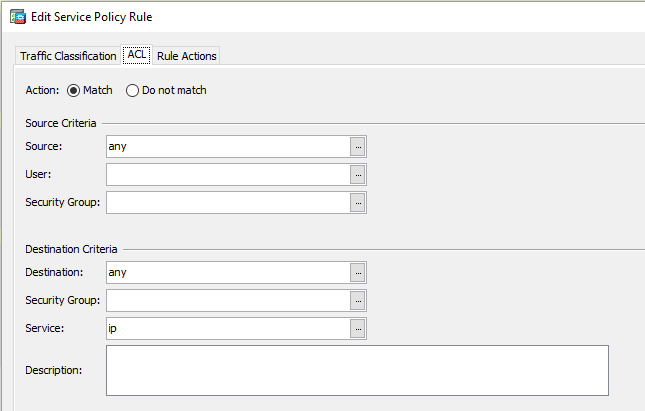Open the Destination browse ellipsis button
Image resolution: width=645 pixels, height=411 pixels.
[358, 272]
